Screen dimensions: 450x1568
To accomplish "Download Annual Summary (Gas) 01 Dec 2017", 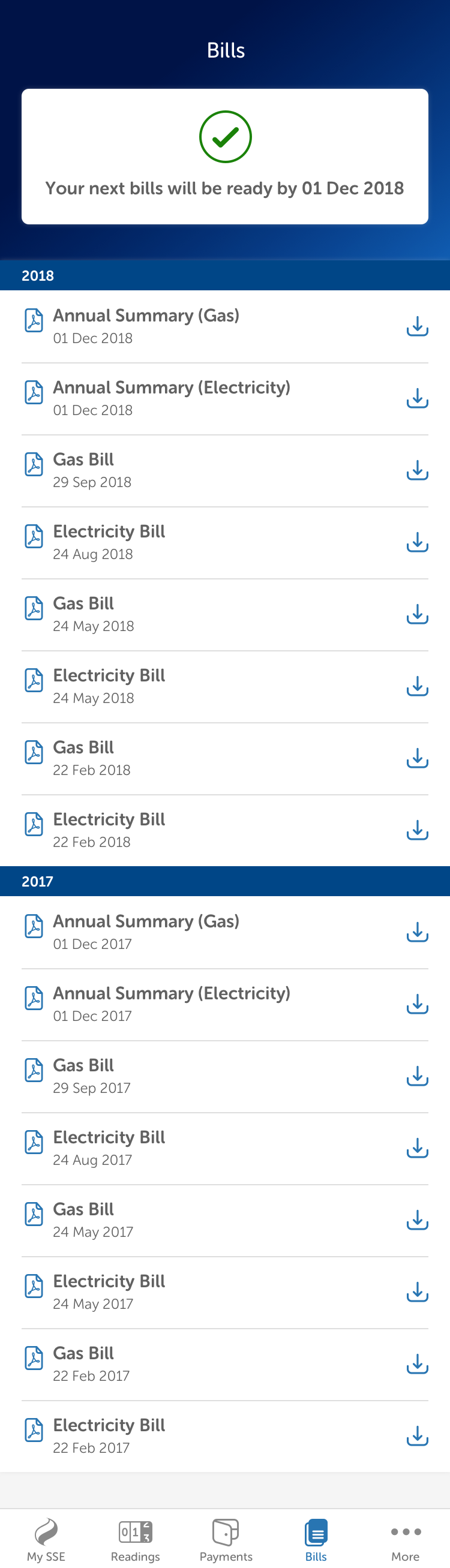I will click(x=417, y=933).
